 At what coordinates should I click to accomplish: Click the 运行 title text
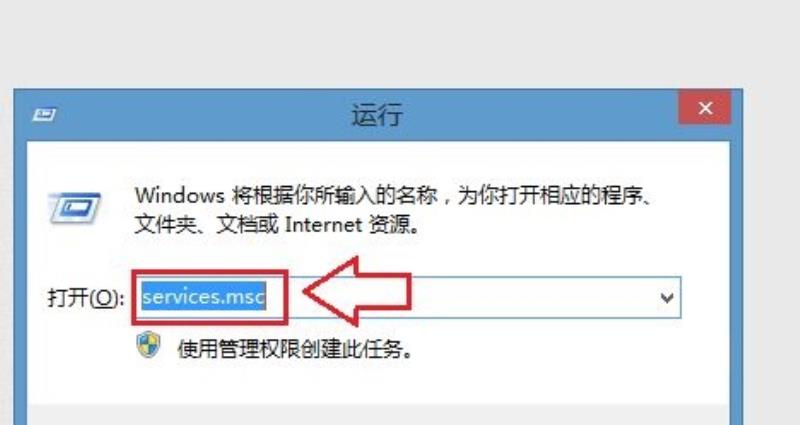point(377,115)
